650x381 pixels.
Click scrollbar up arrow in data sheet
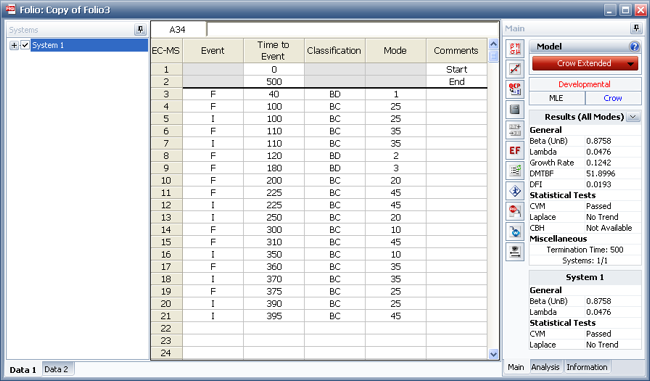[x=493, y=44]
